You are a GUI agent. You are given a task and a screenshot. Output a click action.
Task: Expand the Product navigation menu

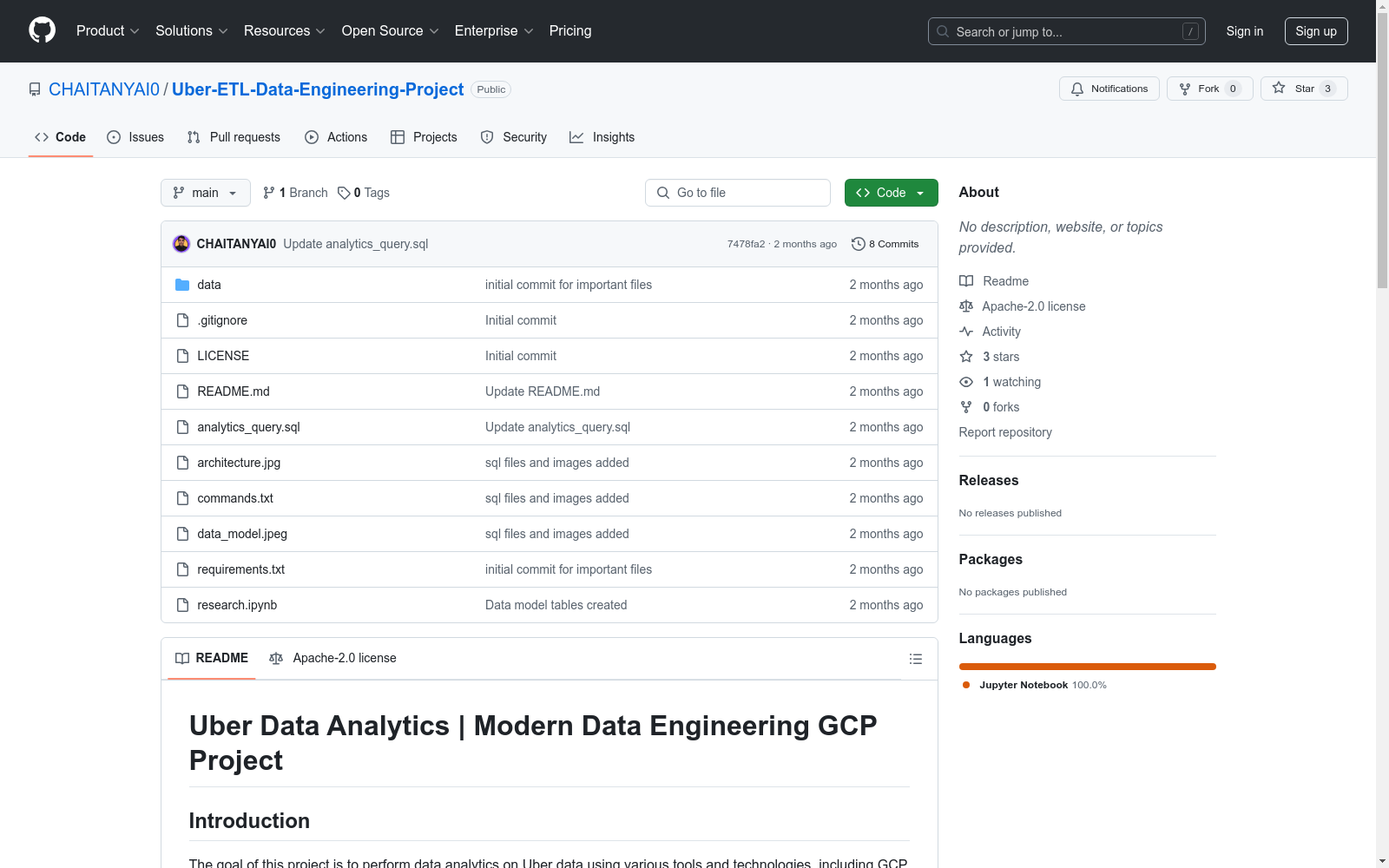click(x=108, y=31)
